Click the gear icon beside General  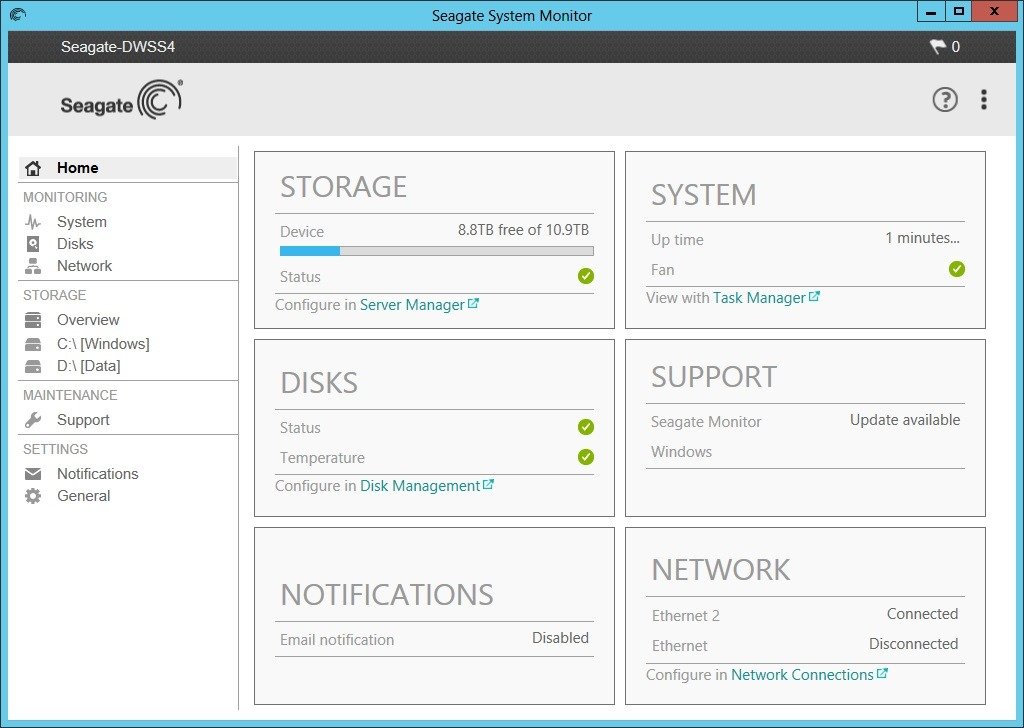33,496
